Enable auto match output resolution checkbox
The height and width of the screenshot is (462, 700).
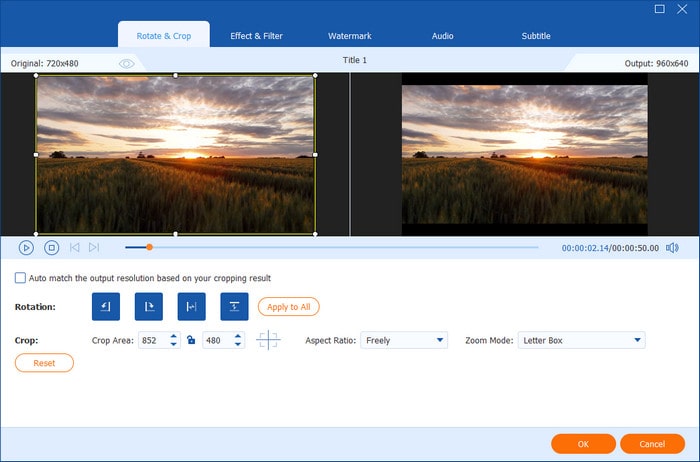pyautogui.click(x=20, y=278)
